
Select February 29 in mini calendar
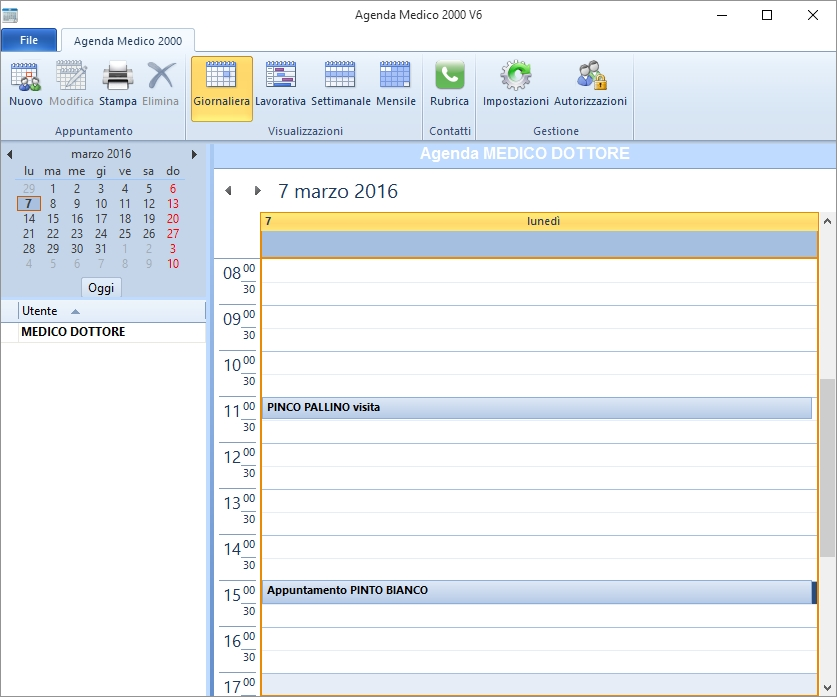pyautogui.click(x=29, y=188)
